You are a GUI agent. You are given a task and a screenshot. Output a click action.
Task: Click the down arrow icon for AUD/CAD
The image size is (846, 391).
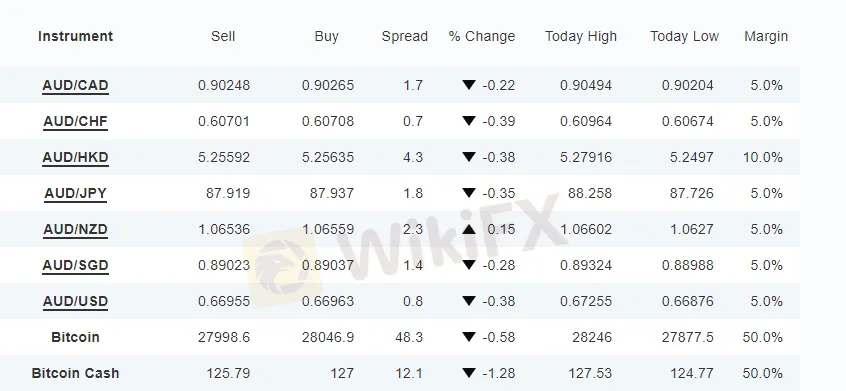[x=469, y=85]
